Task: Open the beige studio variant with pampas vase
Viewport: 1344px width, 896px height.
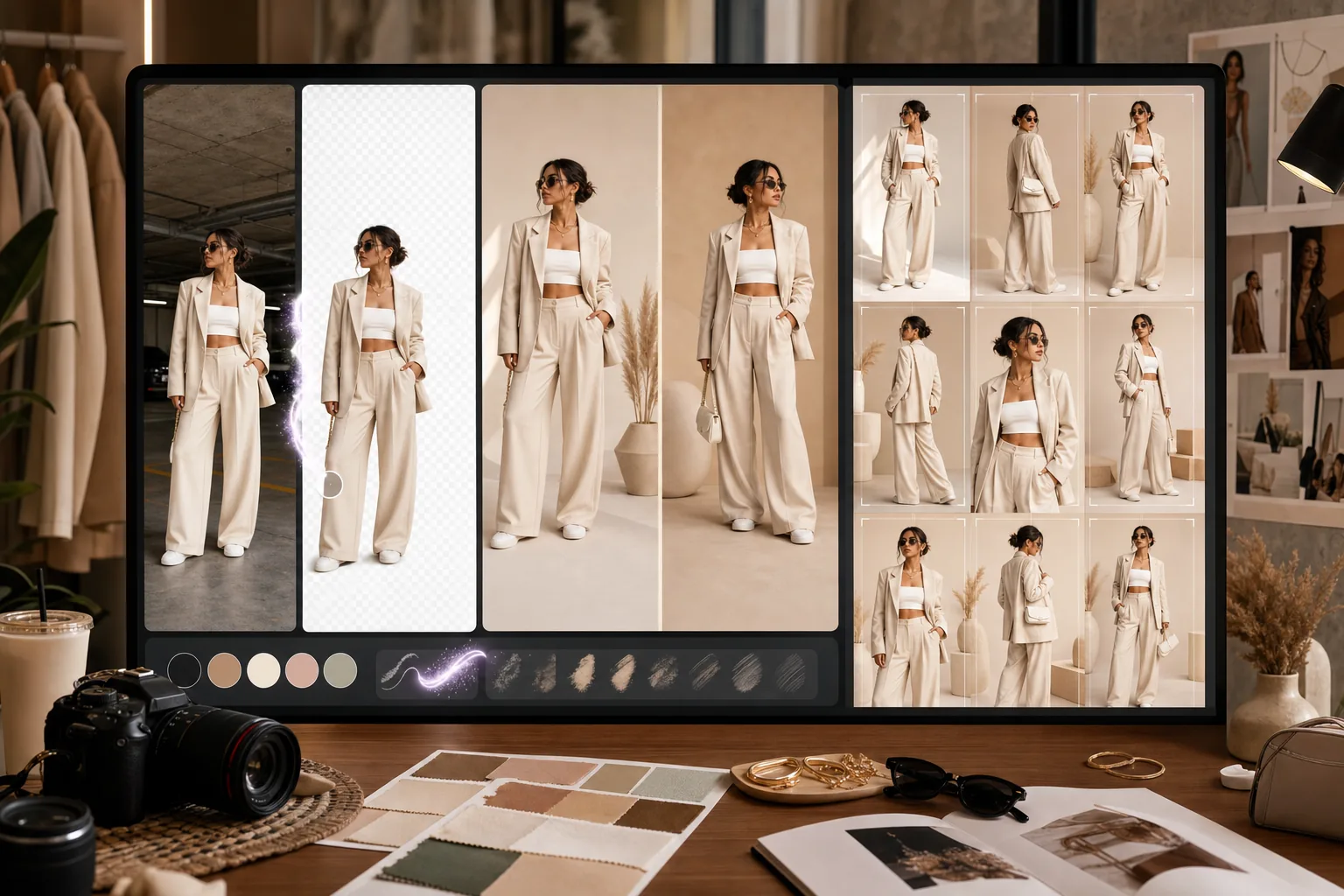Action: tap(570, 358)
